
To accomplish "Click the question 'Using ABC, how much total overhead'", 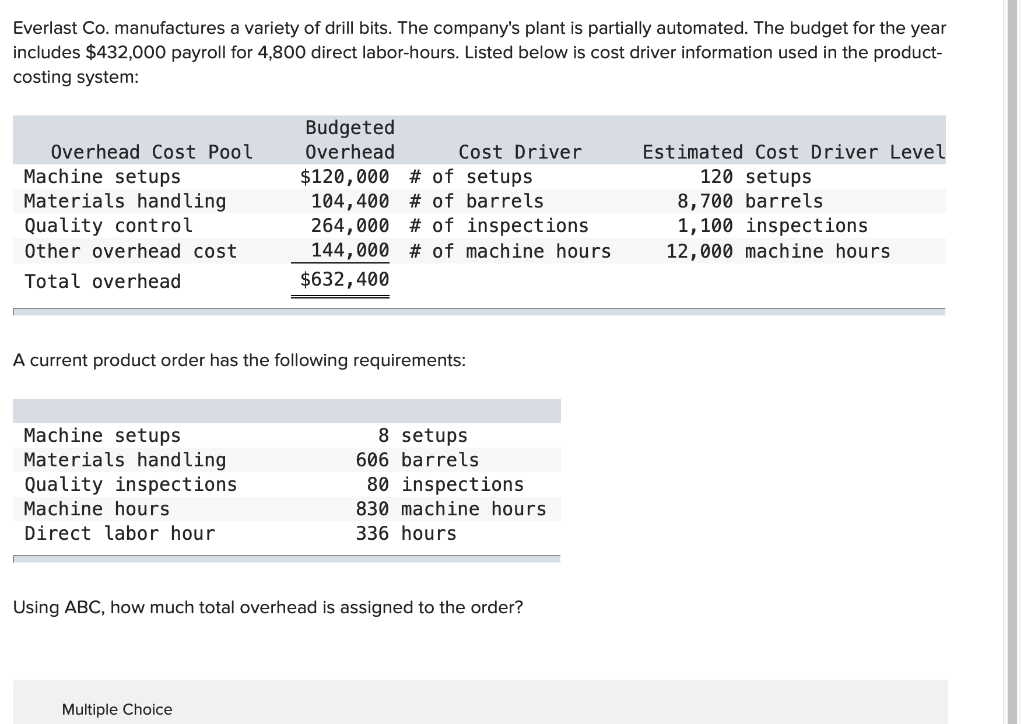I will click(268, 607).
